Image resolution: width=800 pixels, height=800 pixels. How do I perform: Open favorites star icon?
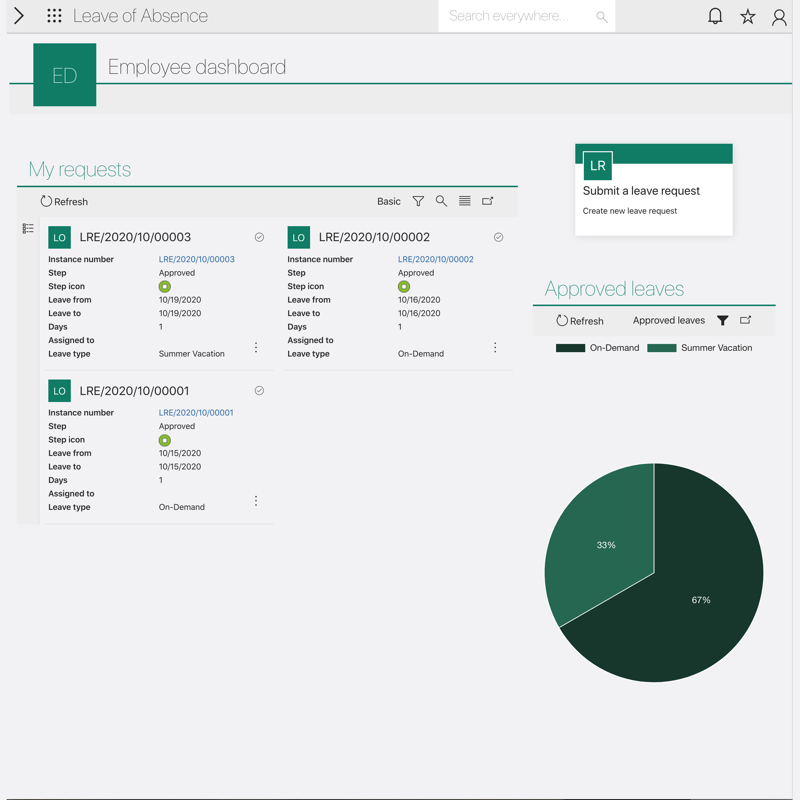[x=747, y=16]
